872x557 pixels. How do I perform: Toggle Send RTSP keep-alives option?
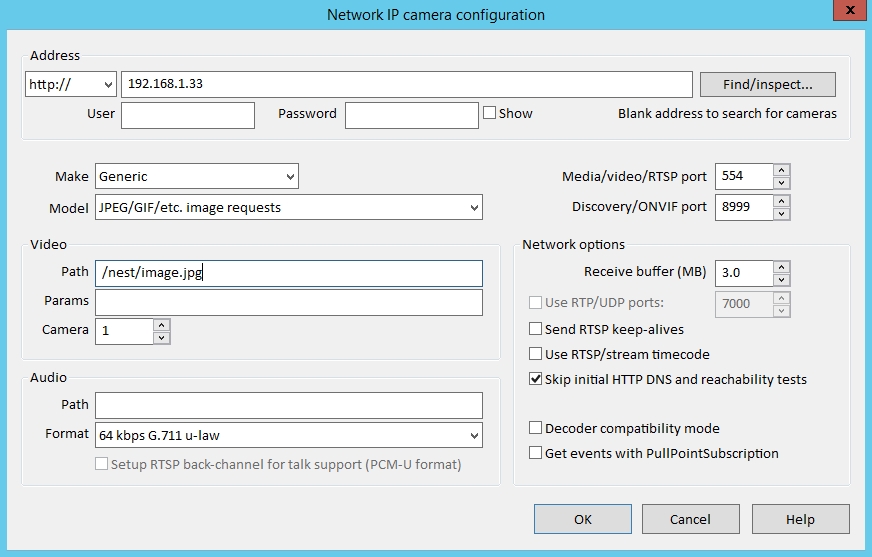coord(536,329)
